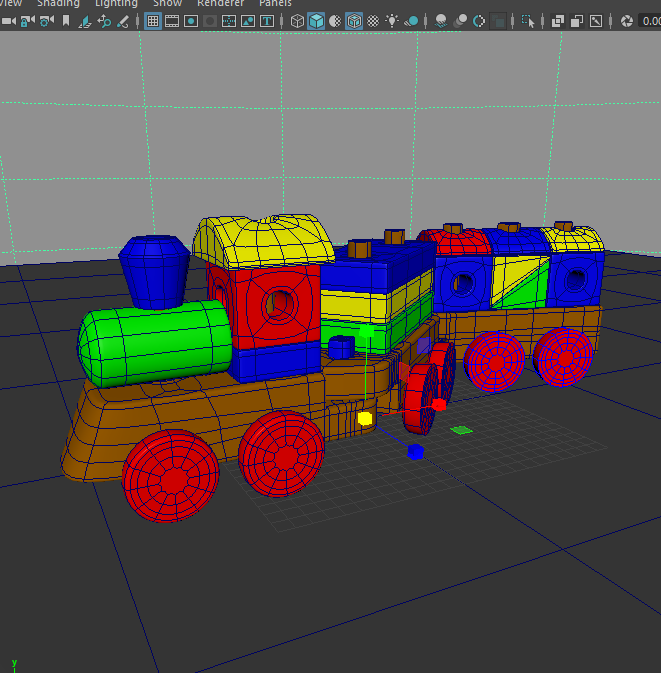Click the Select Camera icon
This screenshot has width=661, height=673.
9,20
